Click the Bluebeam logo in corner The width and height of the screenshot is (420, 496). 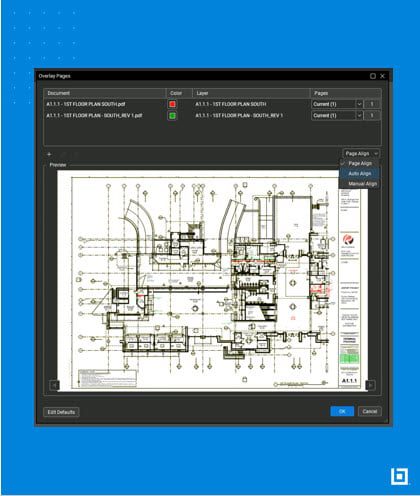pos(399,476)
